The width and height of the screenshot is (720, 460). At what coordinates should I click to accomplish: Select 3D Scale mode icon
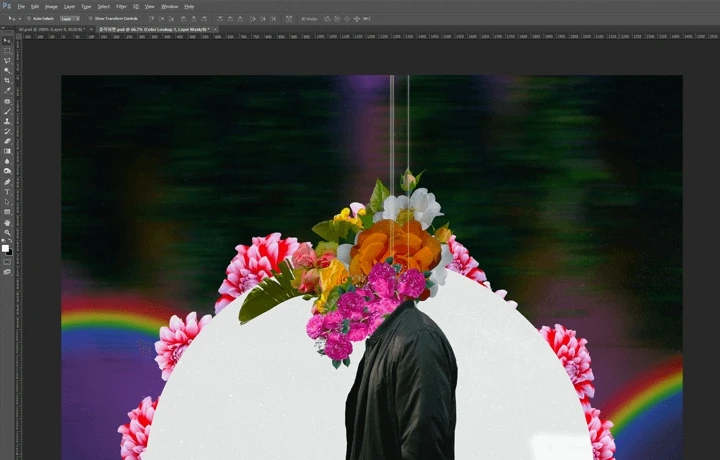[366, 19]
